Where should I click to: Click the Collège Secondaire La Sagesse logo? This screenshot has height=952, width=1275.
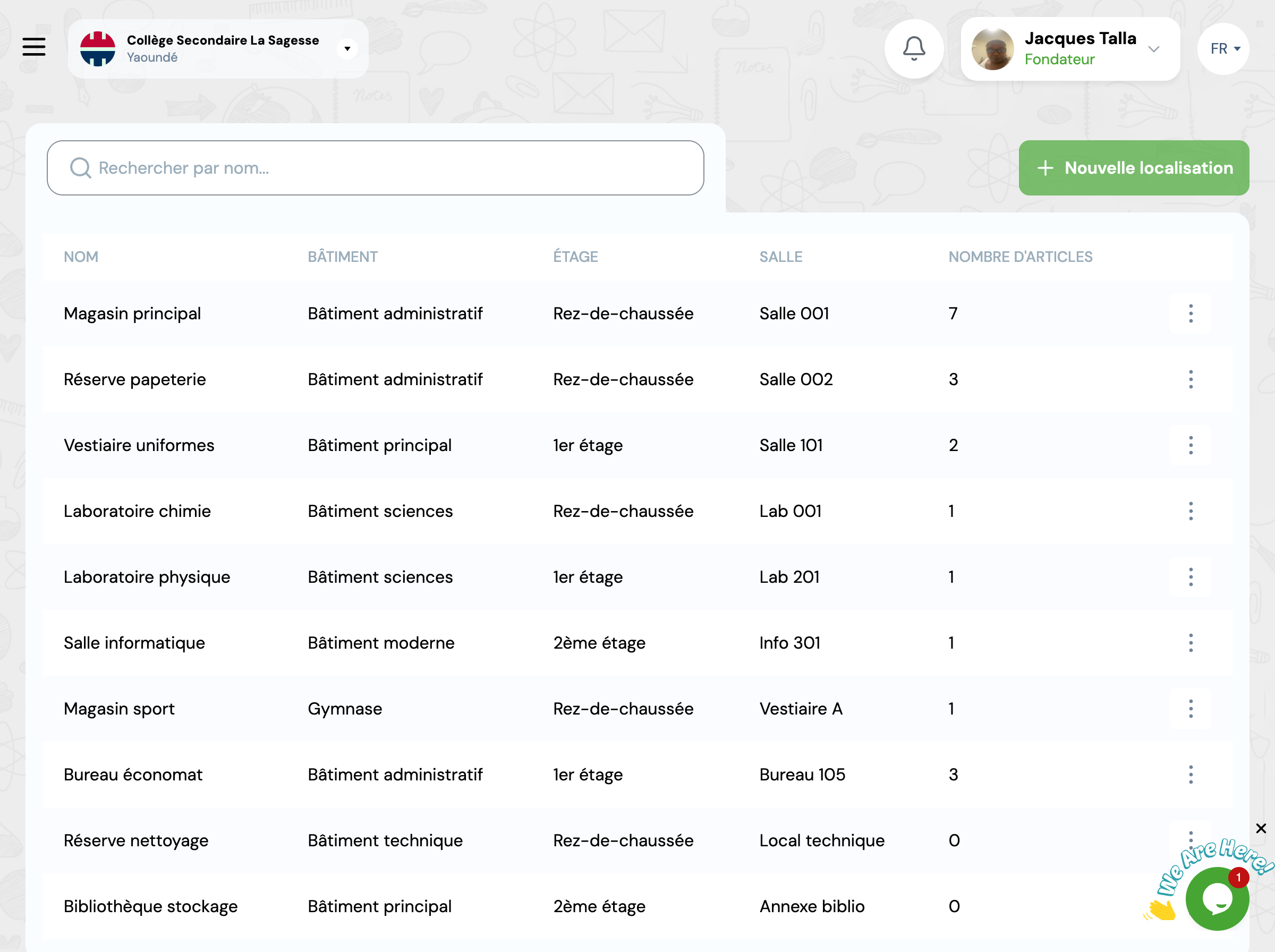98,48
